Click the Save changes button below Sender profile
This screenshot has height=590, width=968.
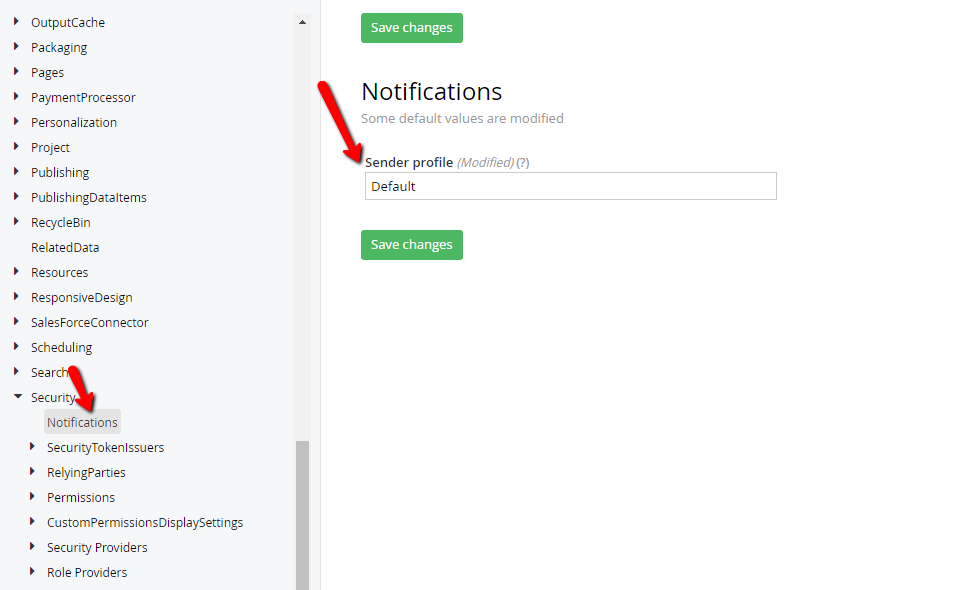[412, 245]
